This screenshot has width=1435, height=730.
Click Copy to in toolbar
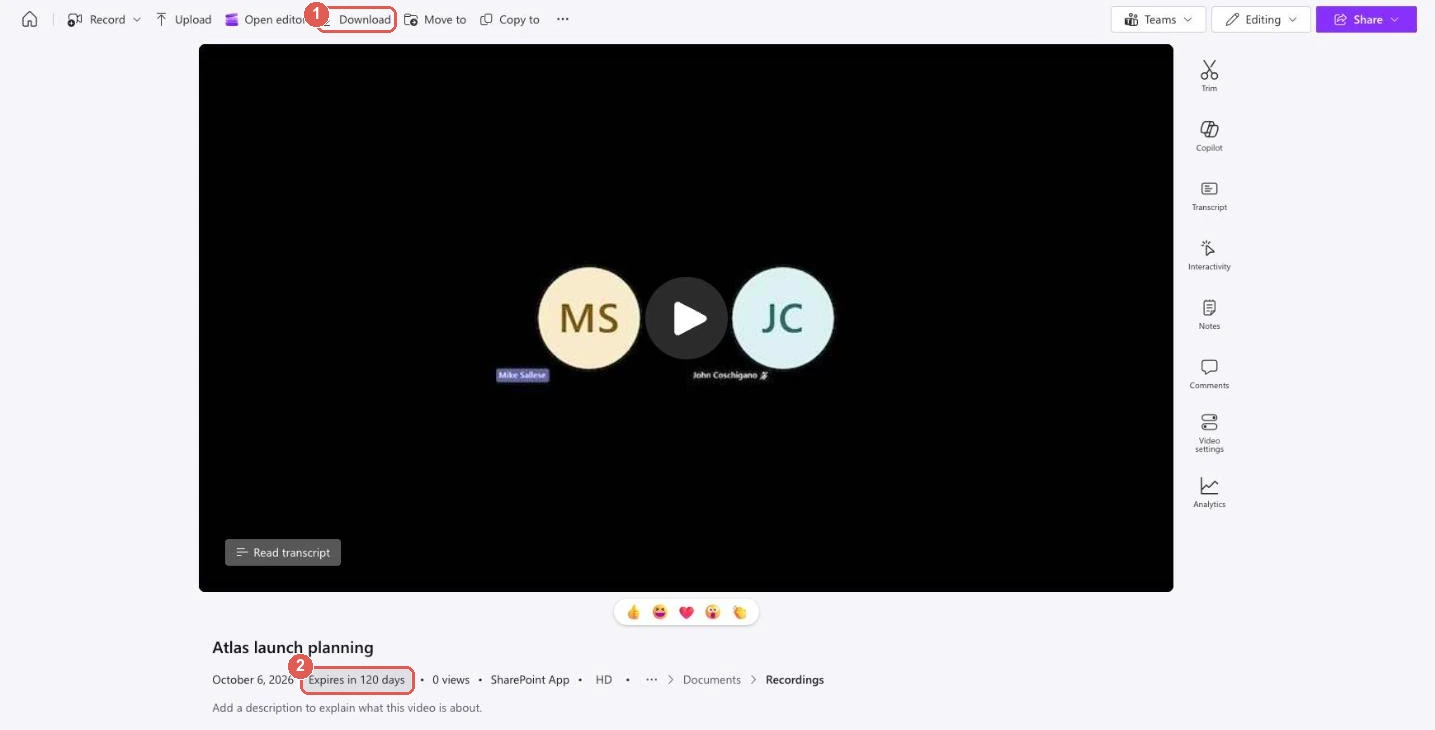pos(510,19)
